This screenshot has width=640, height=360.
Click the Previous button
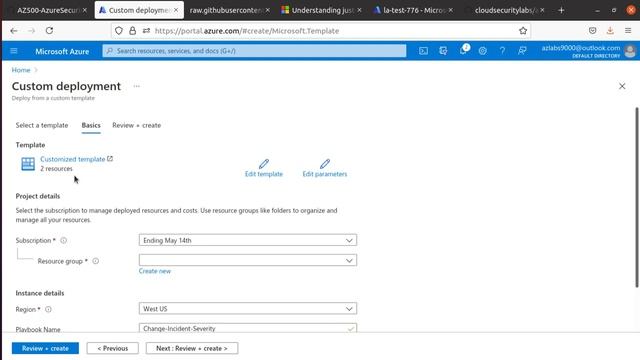113,348
